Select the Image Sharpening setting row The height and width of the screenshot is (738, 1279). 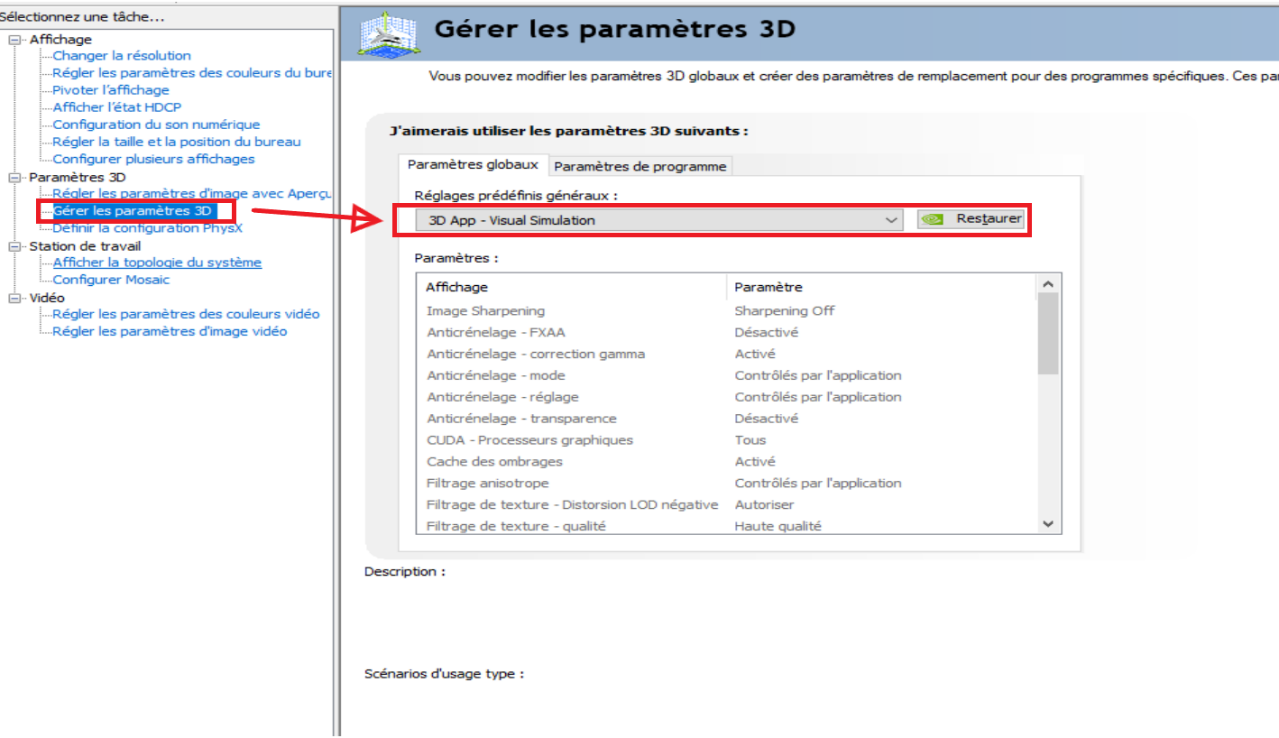point(486,311)
